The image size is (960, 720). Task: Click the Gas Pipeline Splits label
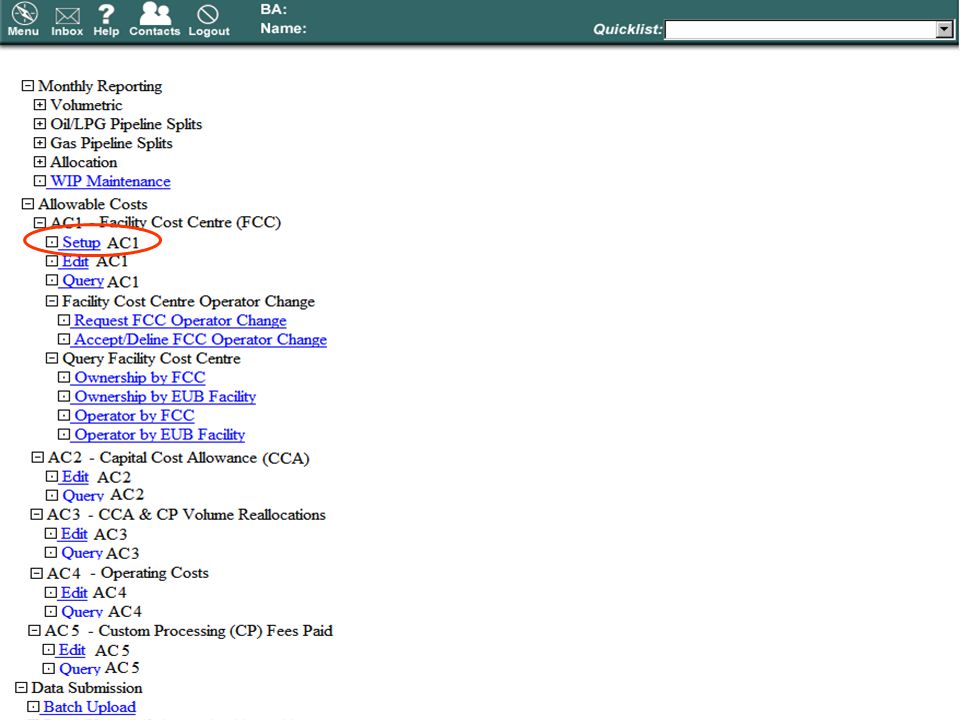click(x=111, y=143)
